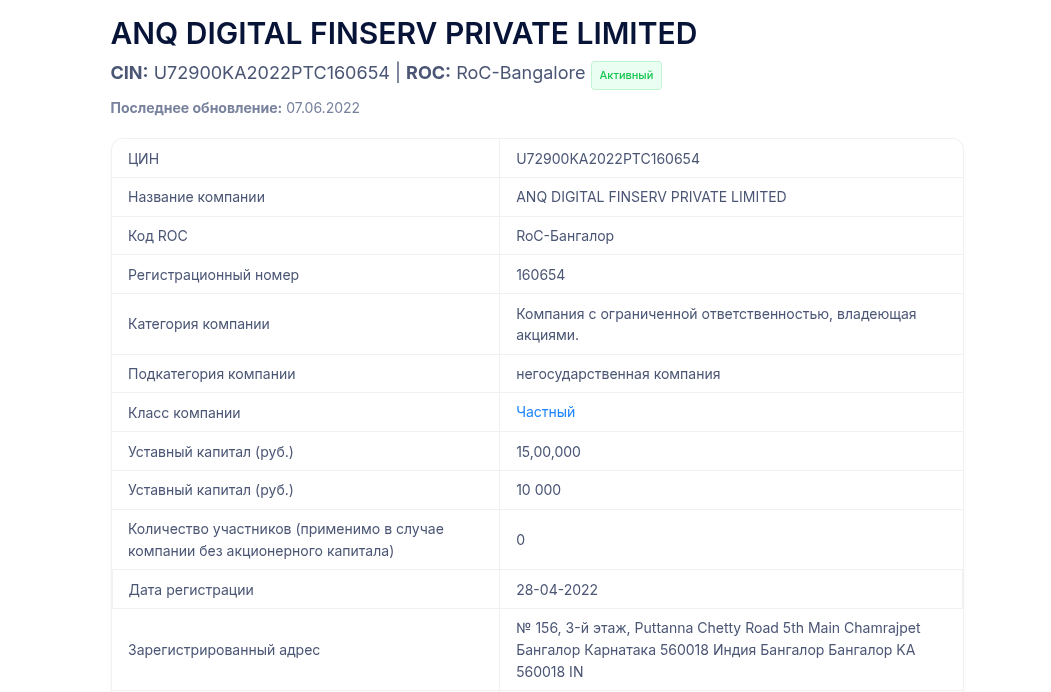Viewport: 1051px width, 692px height.
Task: Click the "Дата регистрации" row label
Action: click(x=191, y=590)
